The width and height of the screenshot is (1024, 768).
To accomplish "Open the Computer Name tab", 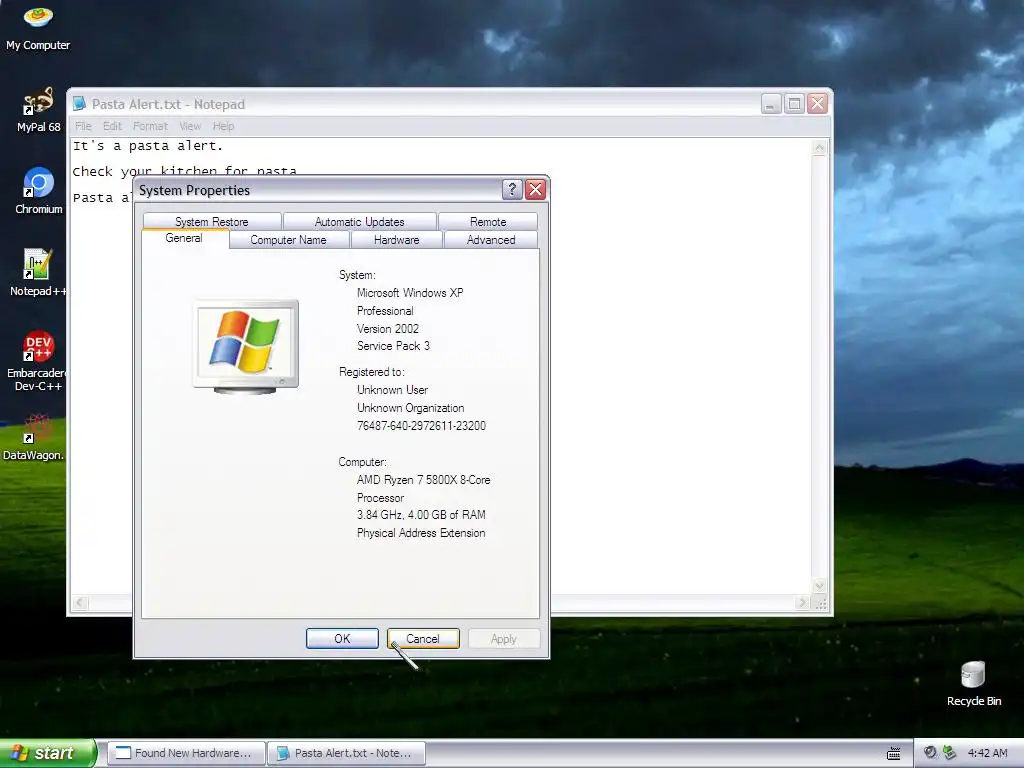I will tap(288, 240).
